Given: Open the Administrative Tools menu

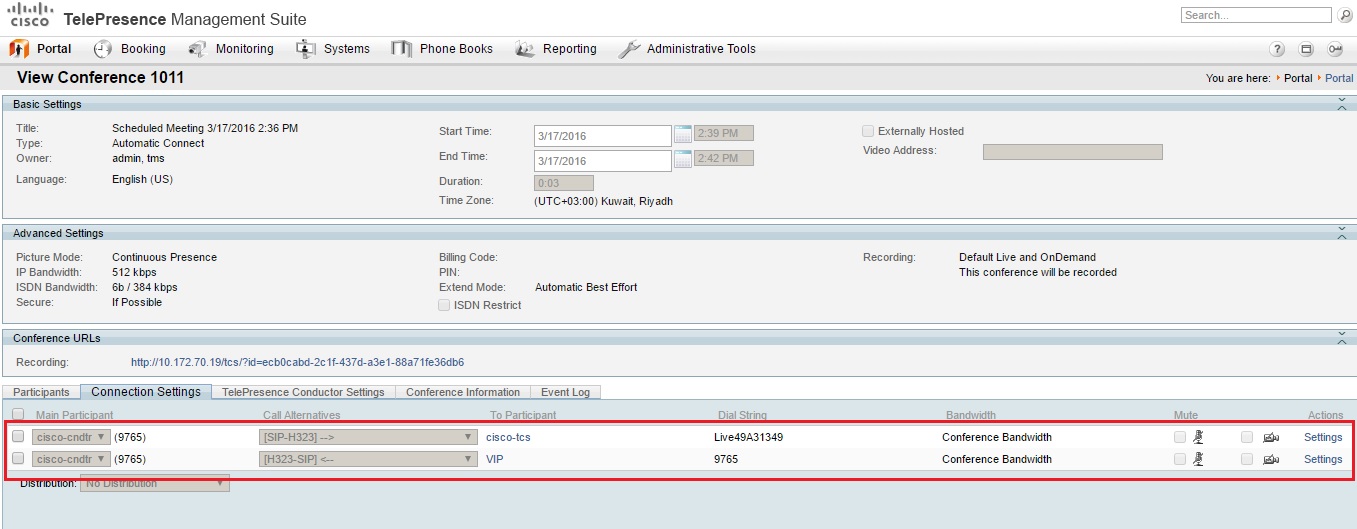Looking at the screenshot, I should pyautogui.click(x=687, y=49).
